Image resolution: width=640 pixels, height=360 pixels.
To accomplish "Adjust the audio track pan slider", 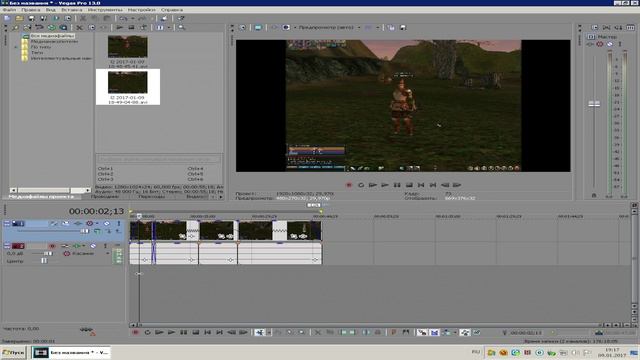I will click(44, 261).
